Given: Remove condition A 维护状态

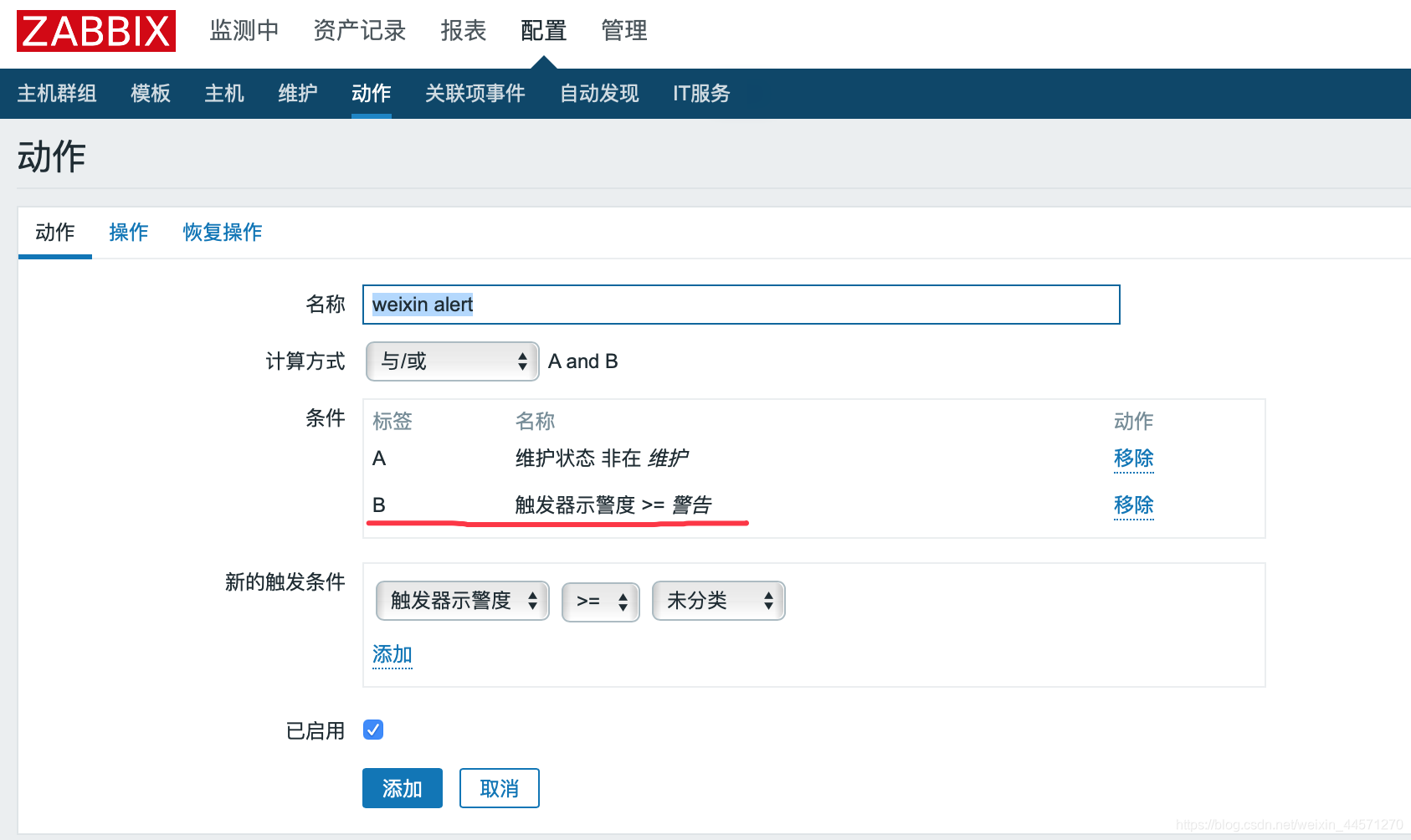Looking at the screenshot, I should coord(1134,458).
